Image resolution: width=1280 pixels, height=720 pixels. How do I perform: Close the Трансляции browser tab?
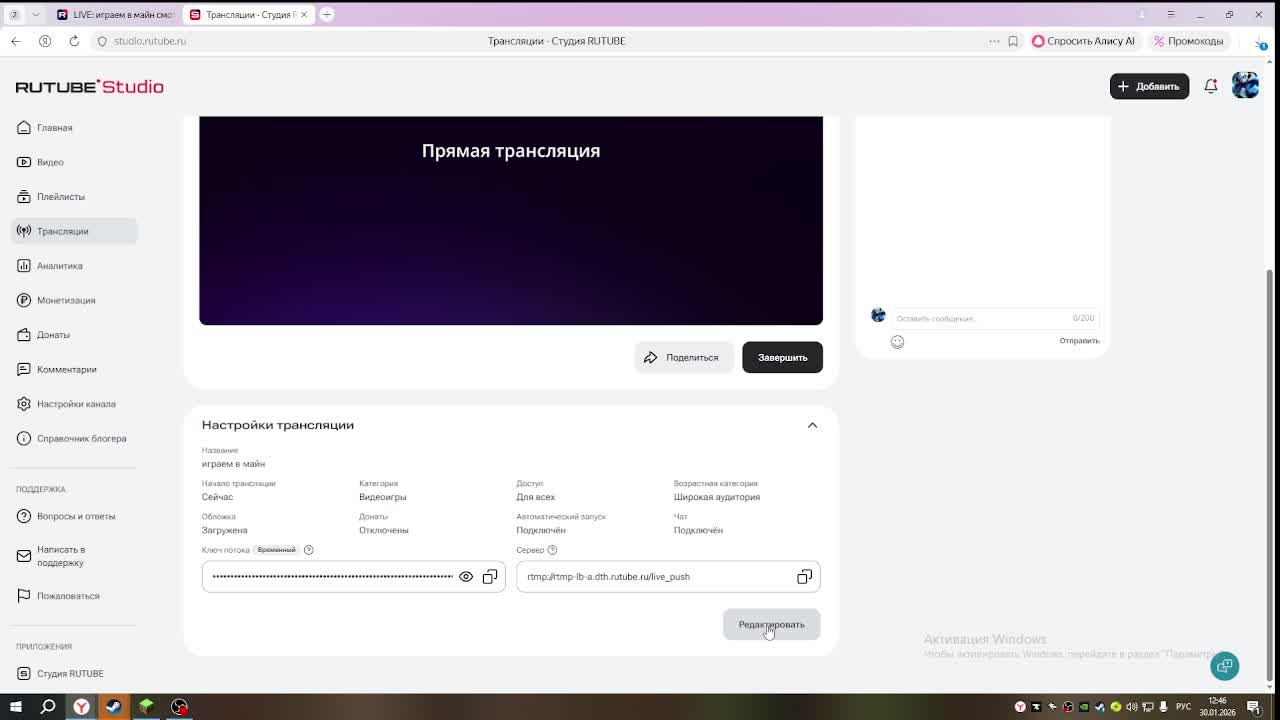(x=304, y=15)
